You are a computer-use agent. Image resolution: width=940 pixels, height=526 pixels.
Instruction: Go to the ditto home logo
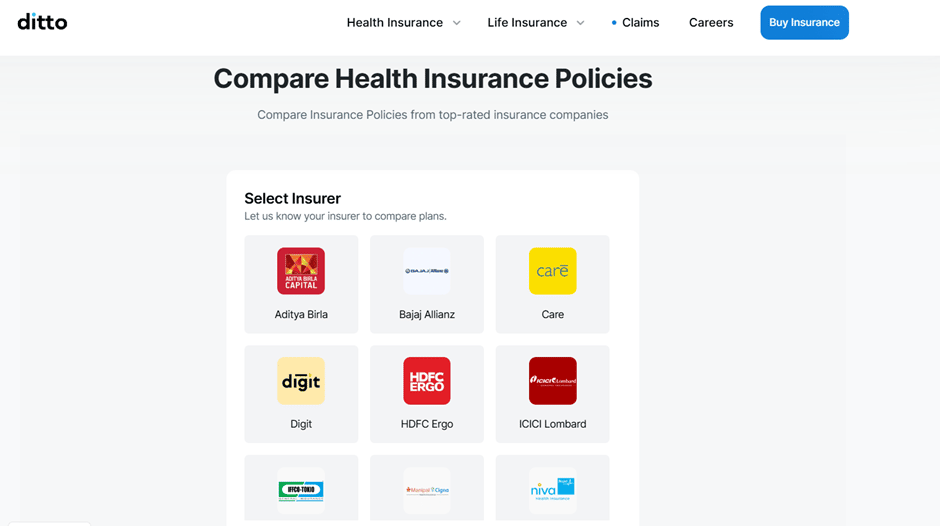pyautogui.click(x=42, y=22)
